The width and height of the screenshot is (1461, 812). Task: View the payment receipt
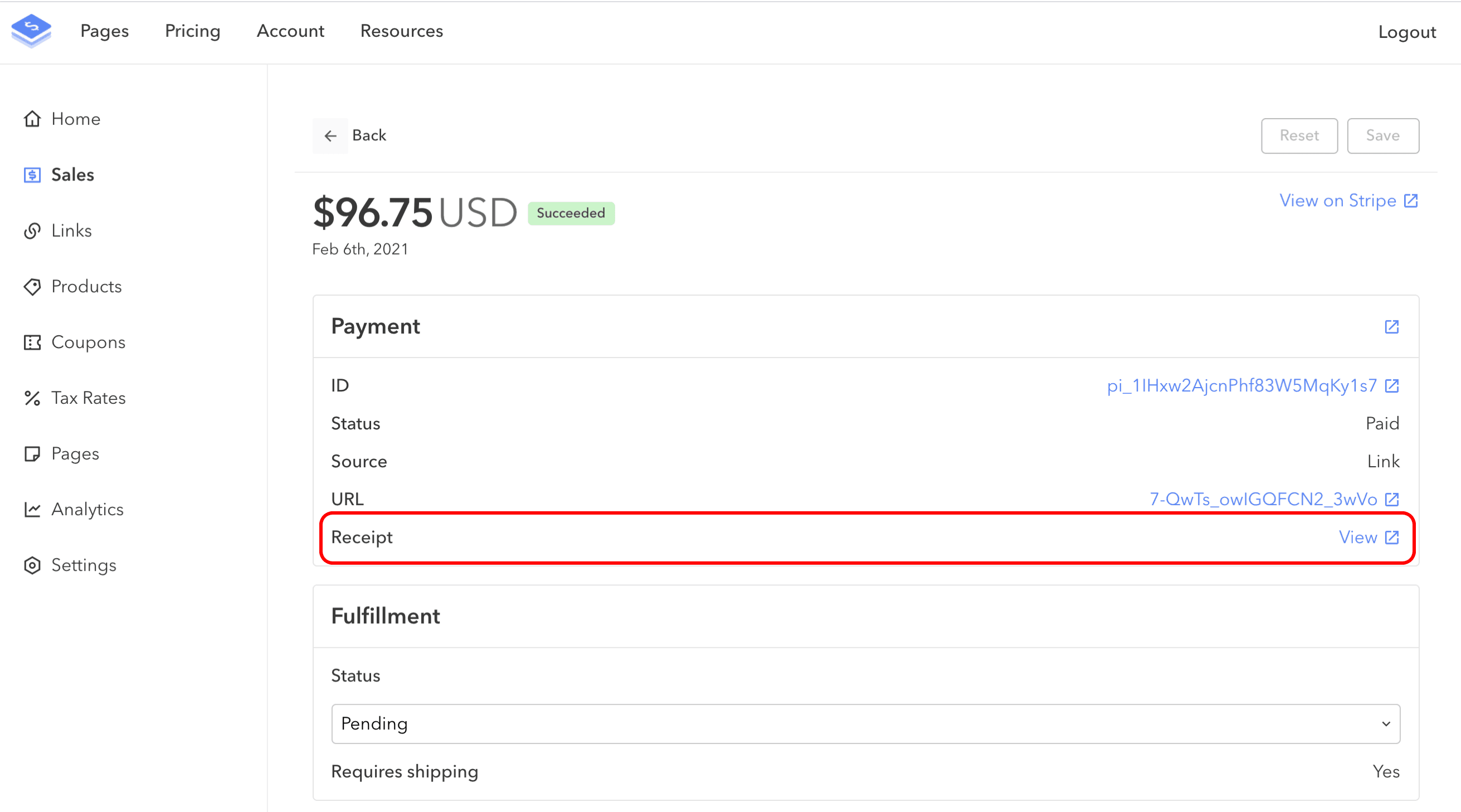coord(1370,537)
